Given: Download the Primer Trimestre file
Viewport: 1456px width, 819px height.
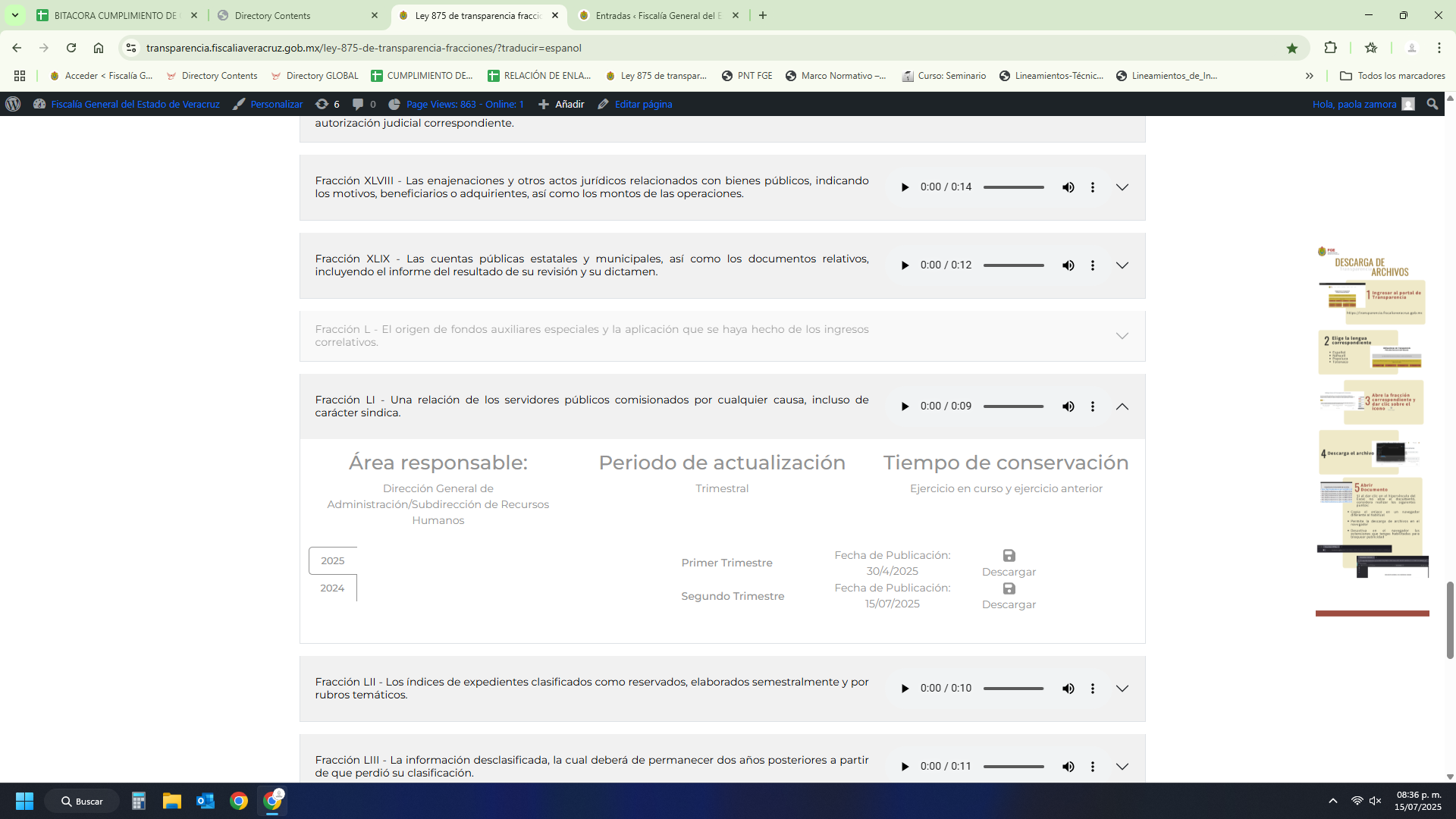Looking at the screenshot, I should (x=1009, y=563).
